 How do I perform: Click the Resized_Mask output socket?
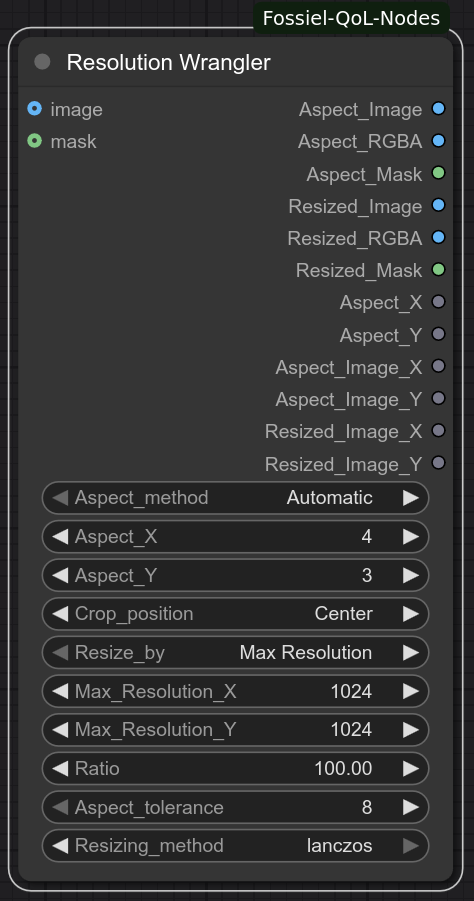click(x=438, y=269)
